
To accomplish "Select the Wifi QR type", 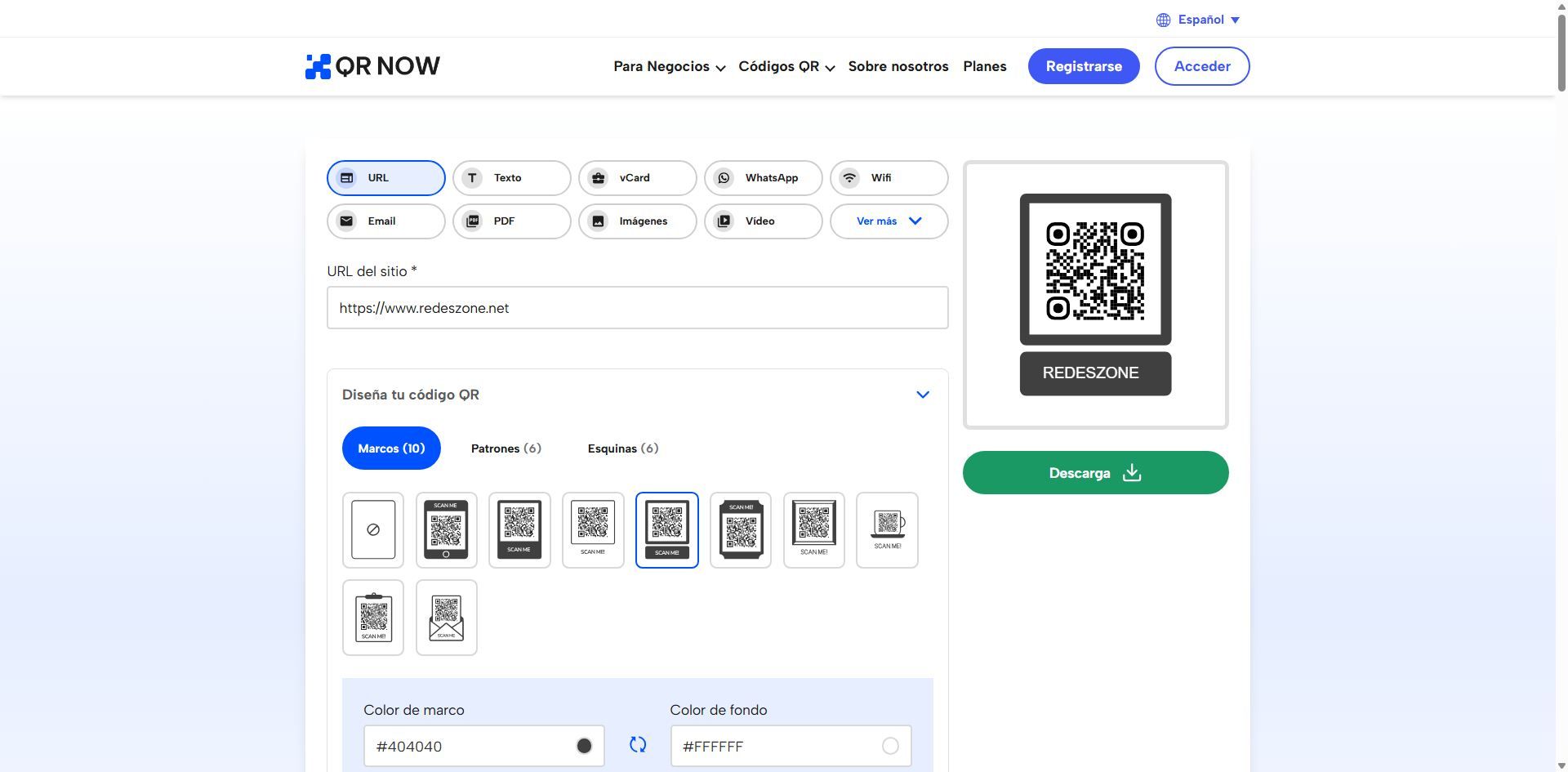I will (889, 178).
